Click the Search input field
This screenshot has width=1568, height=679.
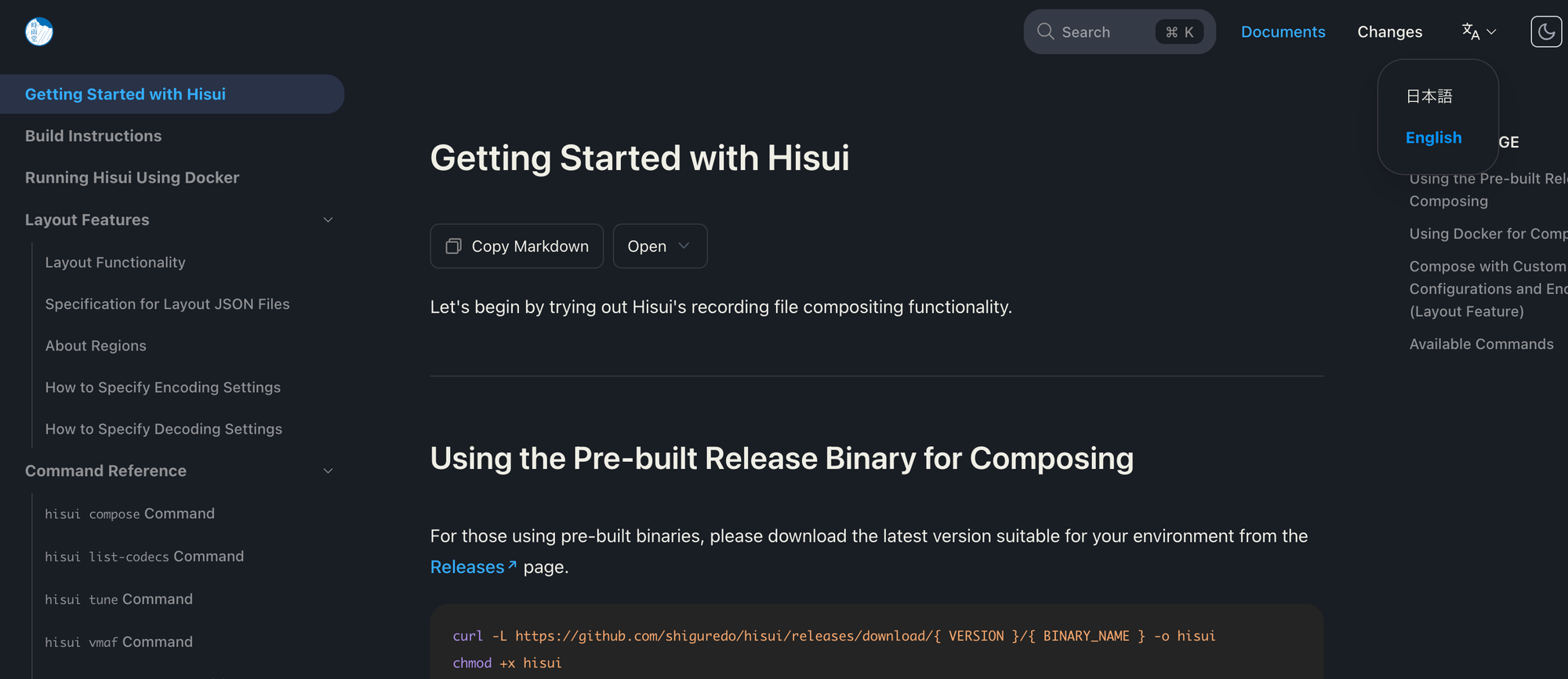tap(1105, 32)
